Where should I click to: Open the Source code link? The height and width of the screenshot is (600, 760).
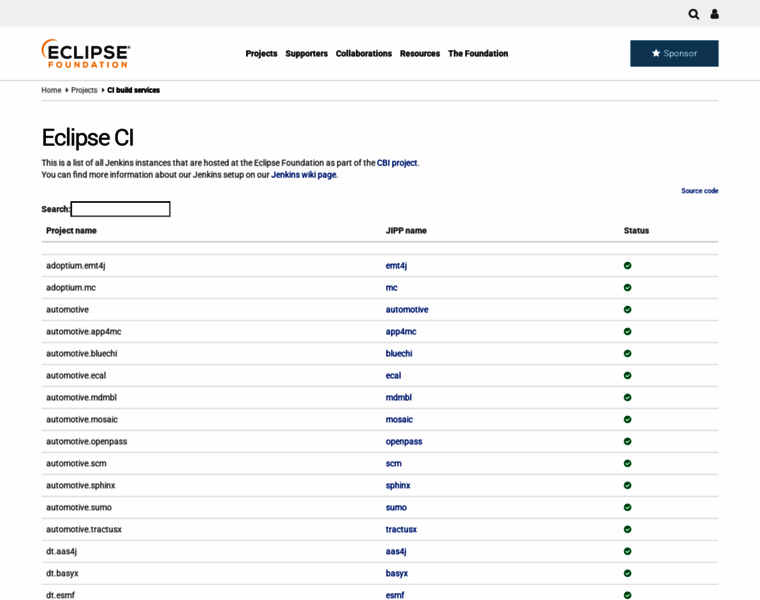[x=699, y=191]
